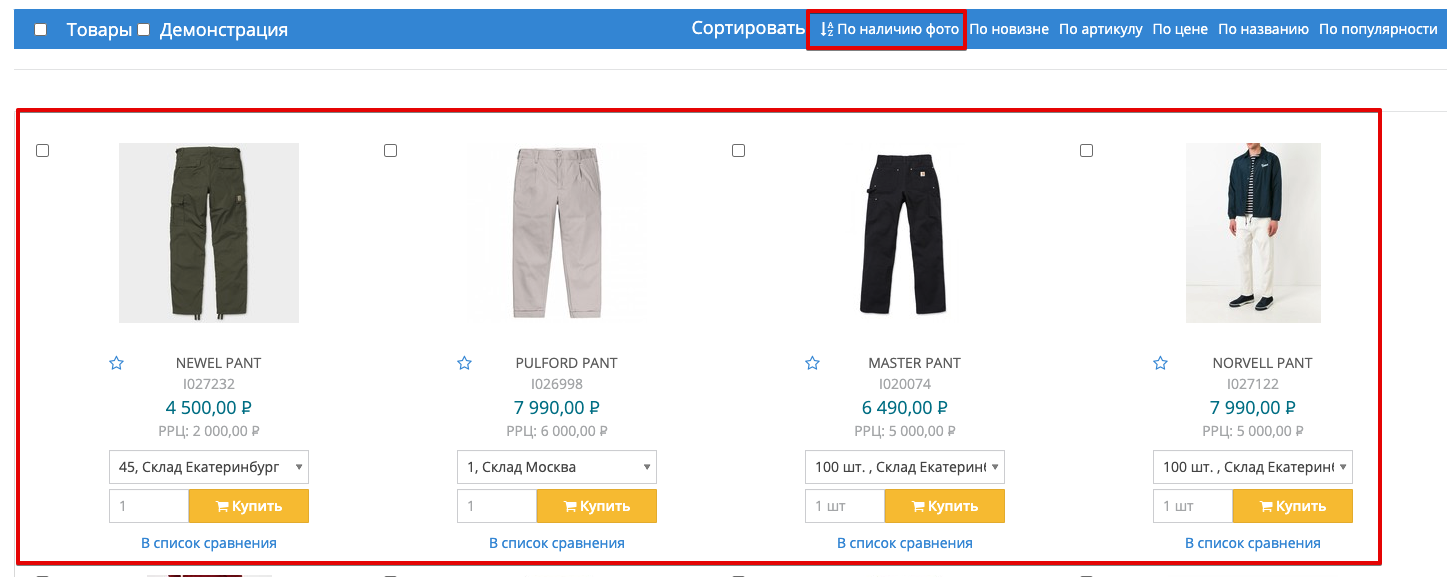Expand Склад Москва dropdown for PULFORD PANT
The image size is (1447, 577).
pyautogui.click(x=556, y=467)
